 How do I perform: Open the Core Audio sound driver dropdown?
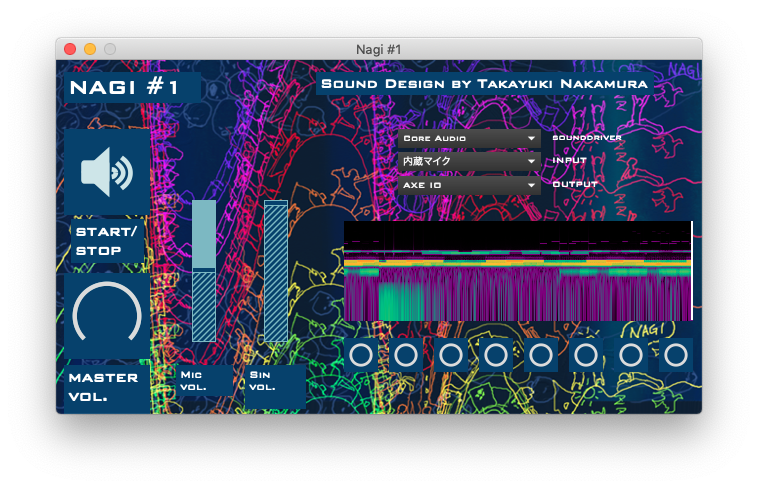tap(469, 138)
